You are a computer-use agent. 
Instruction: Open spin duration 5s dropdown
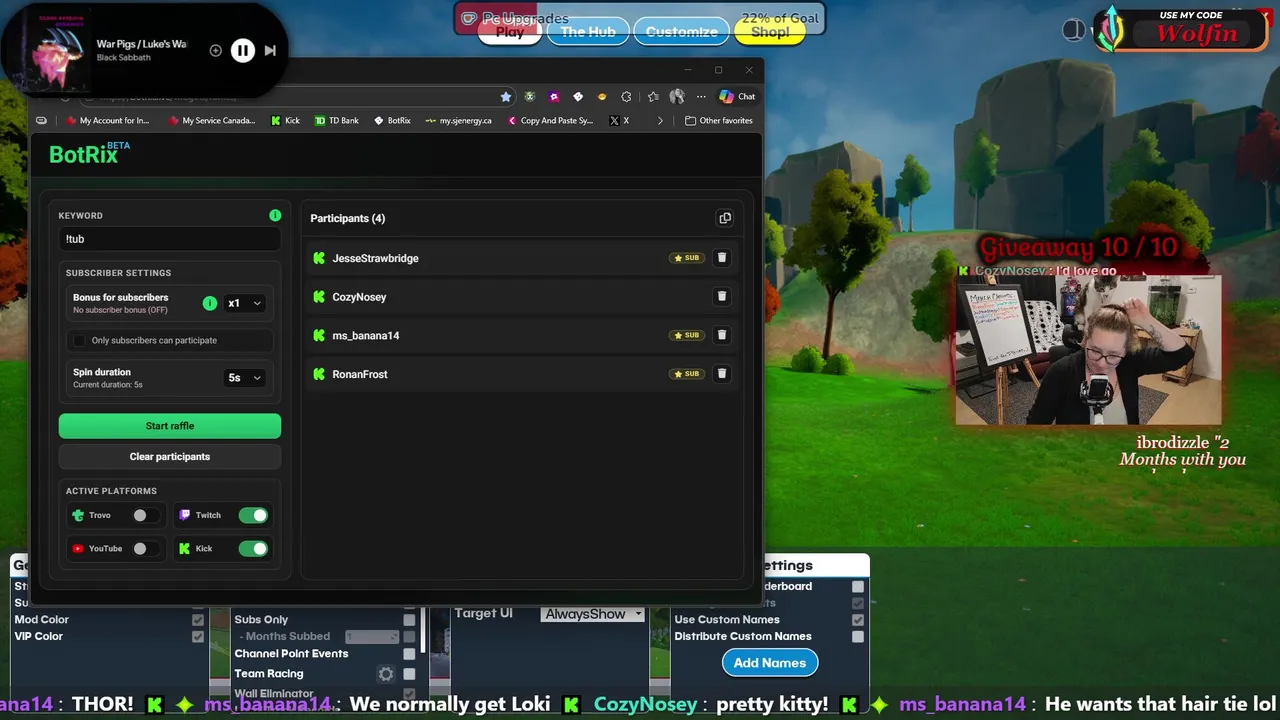[x=244, y=378]
